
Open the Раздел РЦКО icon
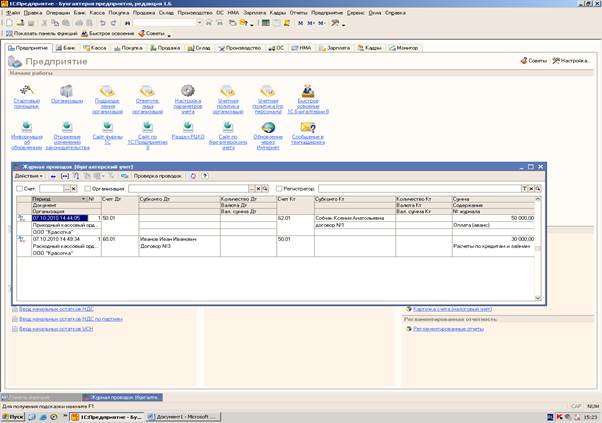[x=188, y=127]
